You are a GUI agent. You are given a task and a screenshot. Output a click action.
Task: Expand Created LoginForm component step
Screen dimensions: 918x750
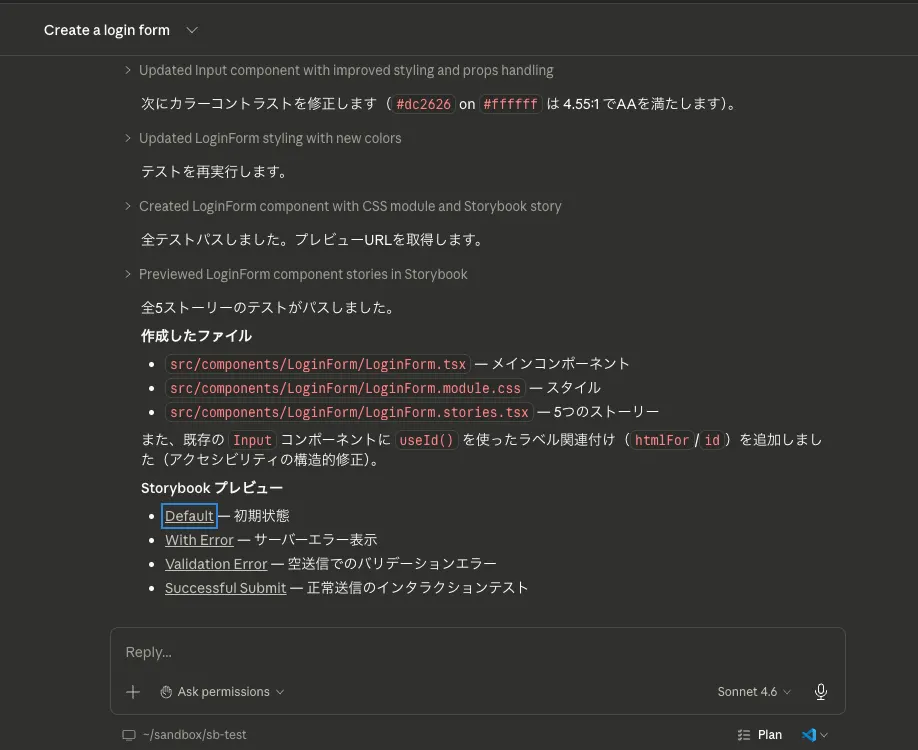pos(343,206)
